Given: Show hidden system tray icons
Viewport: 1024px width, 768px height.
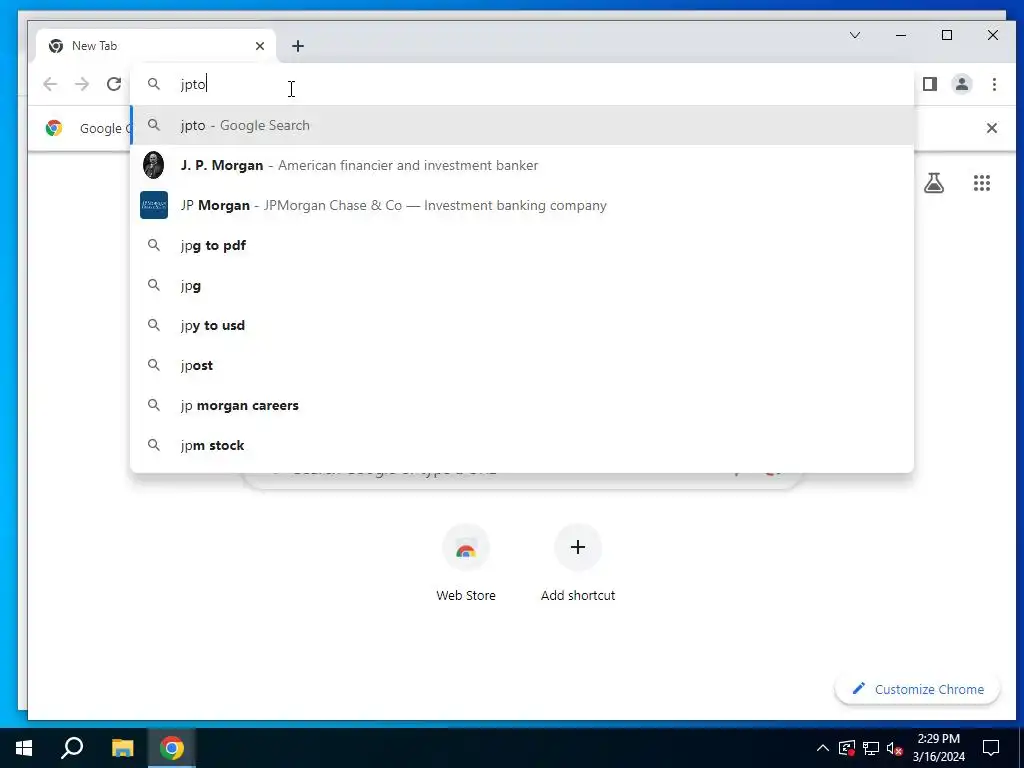Looking at the screenshot, I should click(823, 748).
